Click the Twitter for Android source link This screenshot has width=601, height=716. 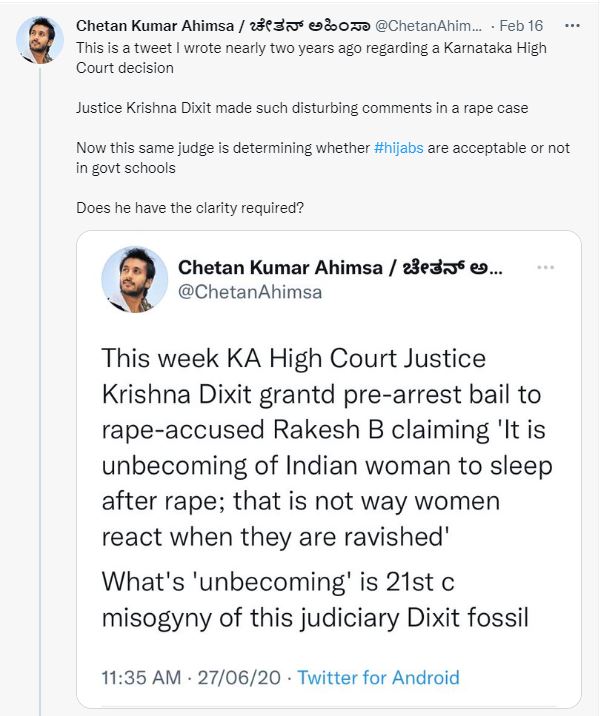378,677
